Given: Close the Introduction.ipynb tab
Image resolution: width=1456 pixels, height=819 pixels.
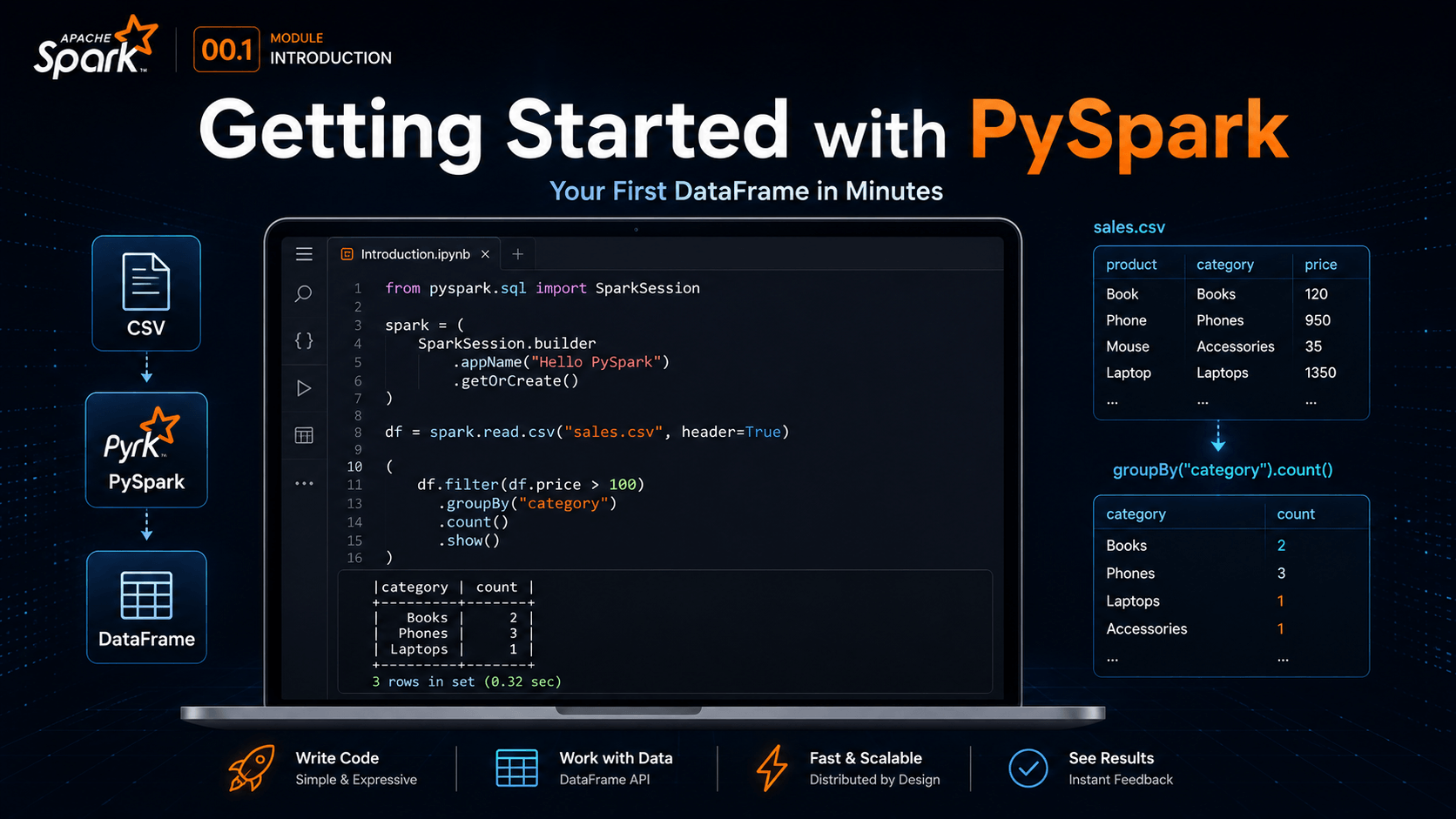Looking at the screenshot, I should (485, 254).
